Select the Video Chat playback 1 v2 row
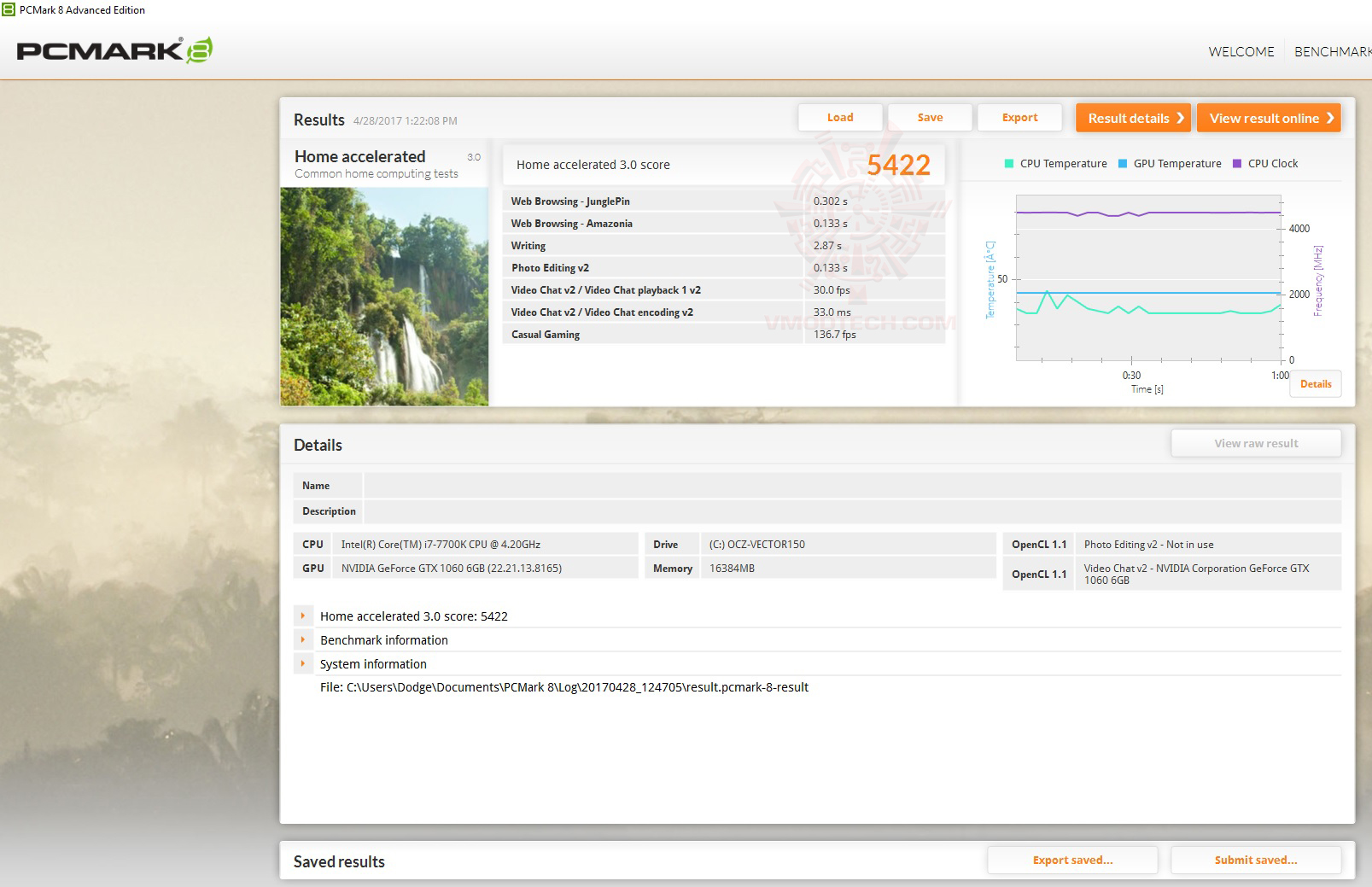Viewport: 1372px width, 887px height. [x=724, y=290]
